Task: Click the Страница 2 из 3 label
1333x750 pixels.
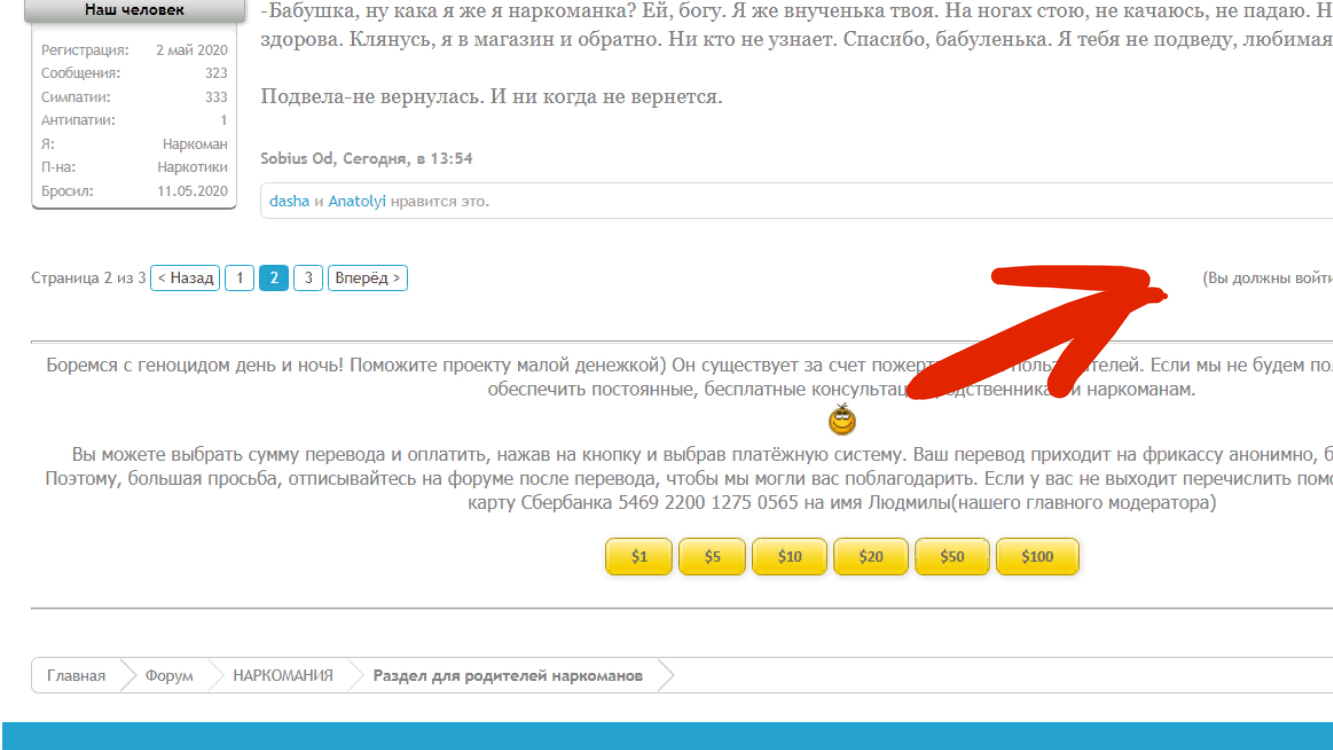Action: (88, 278)
